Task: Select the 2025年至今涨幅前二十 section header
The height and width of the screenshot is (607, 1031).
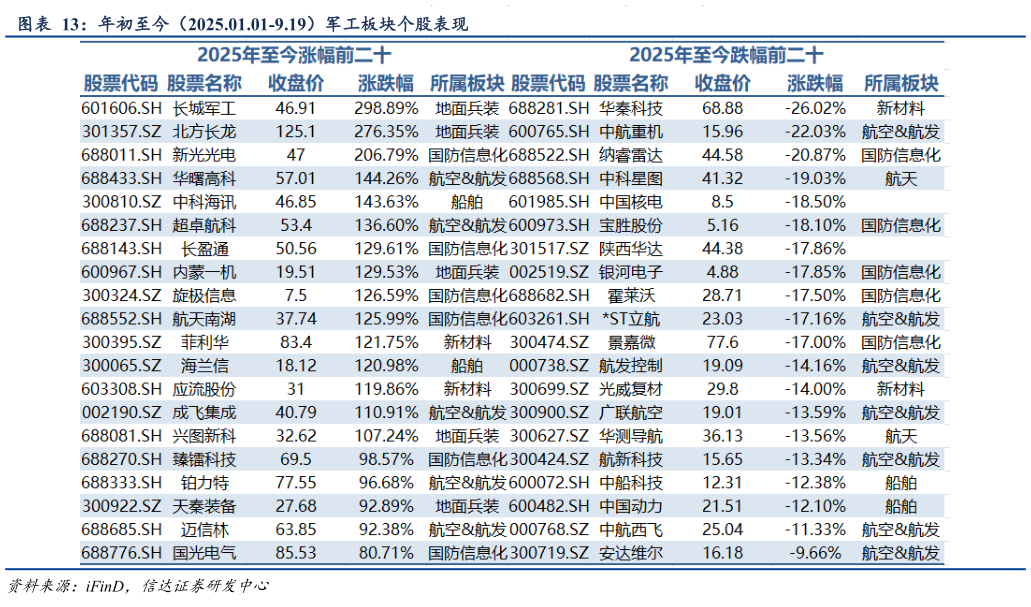Action: tap(294, 56)
